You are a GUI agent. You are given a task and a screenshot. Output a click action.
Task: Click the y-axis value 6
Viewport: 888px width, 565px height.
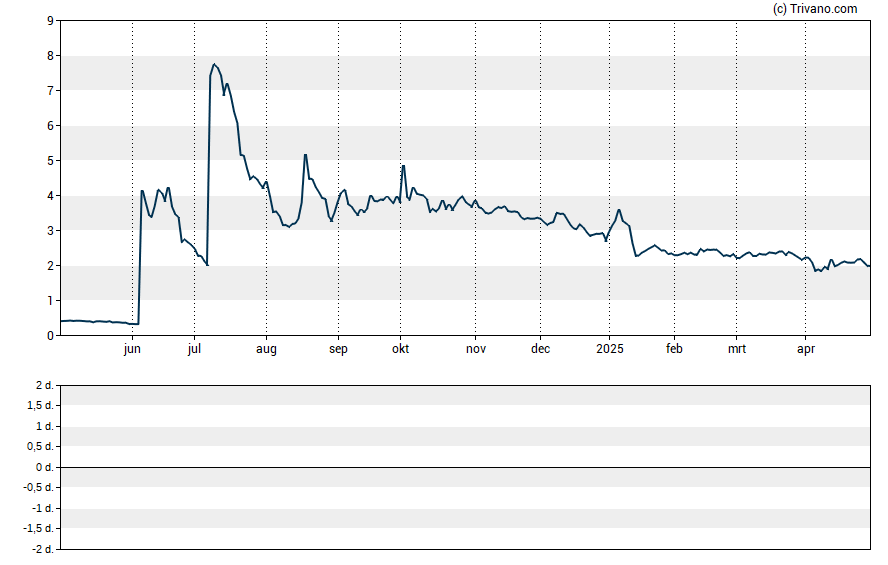tap(50, 126)
